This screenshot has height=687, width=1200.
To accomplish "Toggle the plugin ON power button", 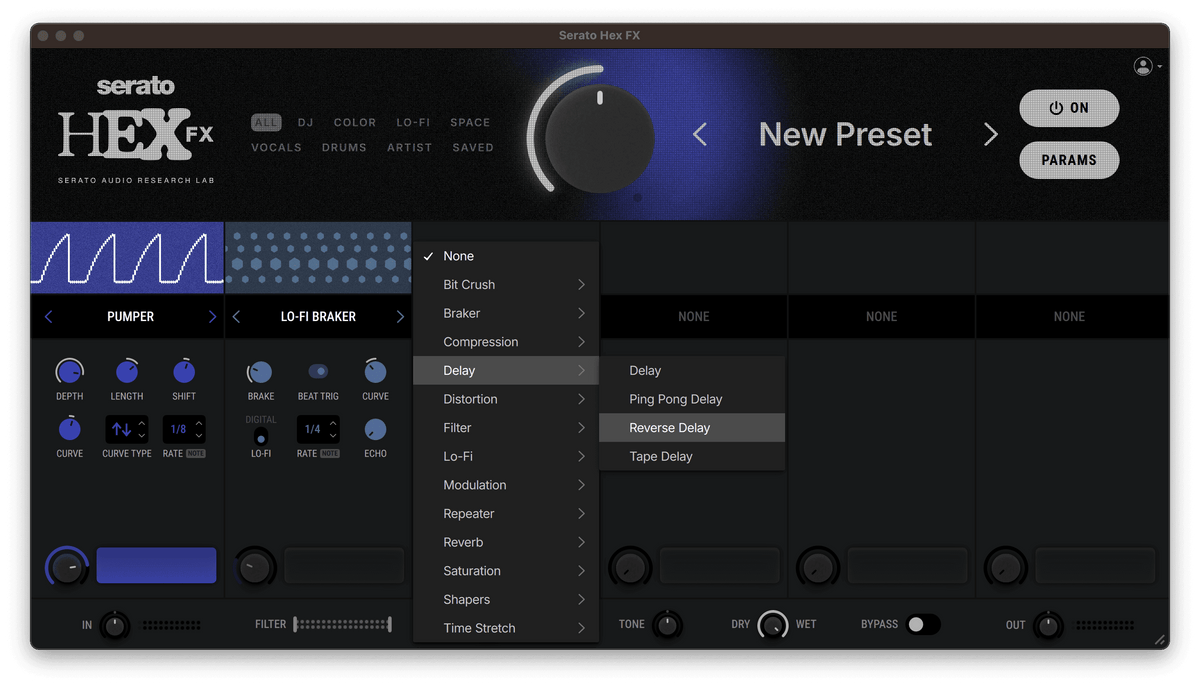I will pyautogui.click(x=1069, y=108).
